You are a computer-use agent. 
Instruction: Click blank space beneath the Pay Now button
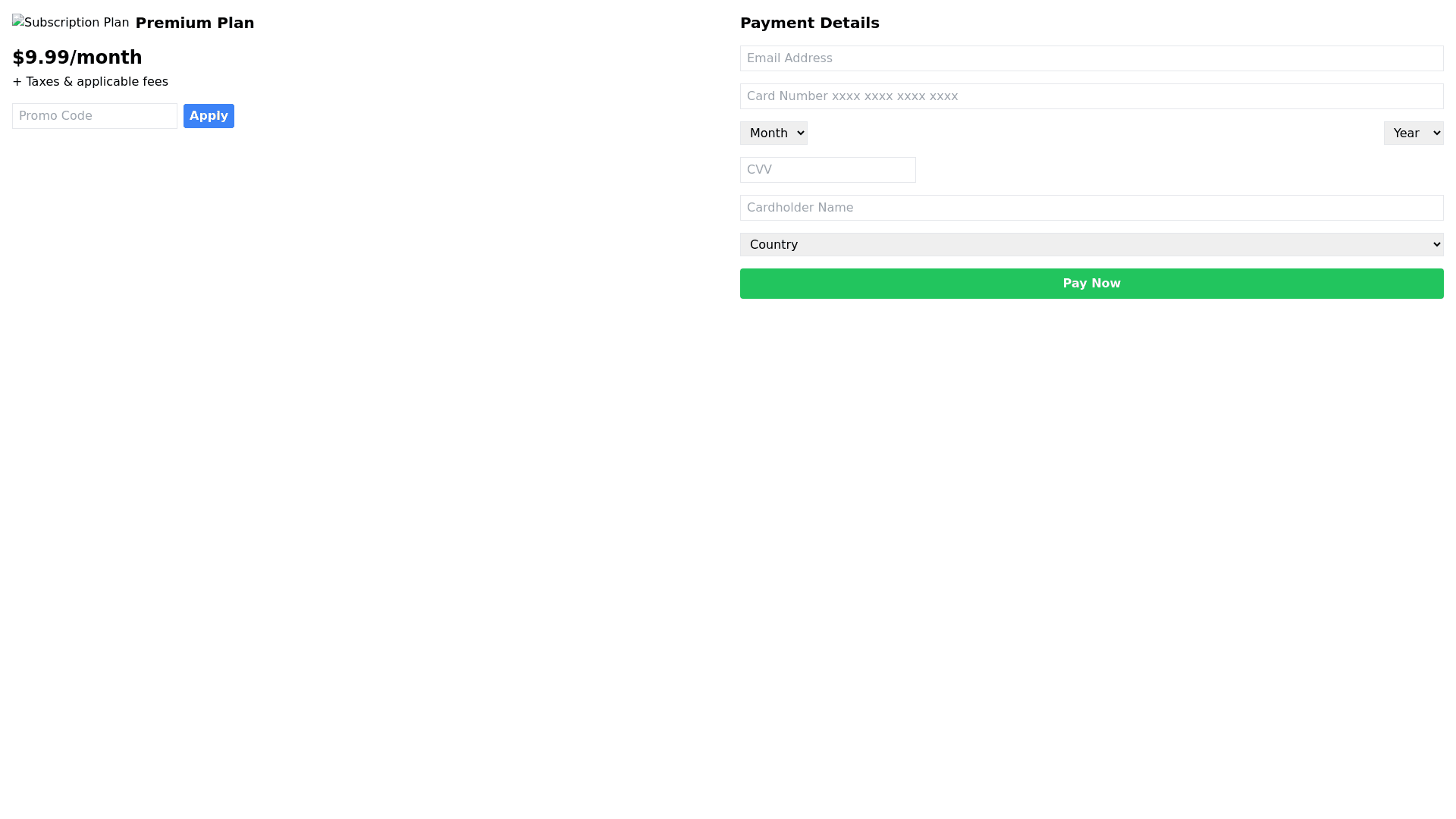point(1091,455)
